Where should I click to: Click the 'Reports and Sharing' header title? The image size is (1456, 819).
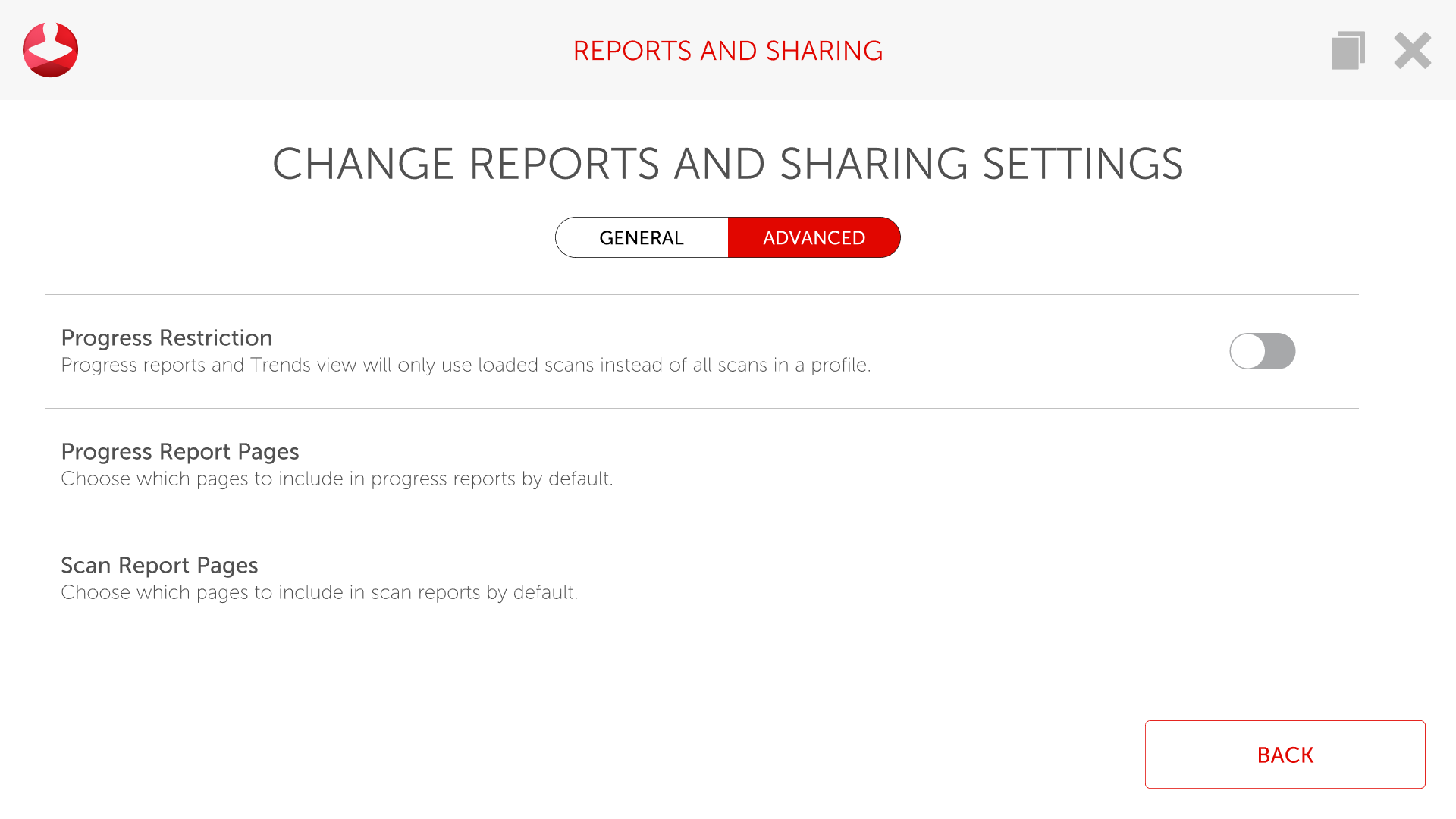[x=727, y=51]
